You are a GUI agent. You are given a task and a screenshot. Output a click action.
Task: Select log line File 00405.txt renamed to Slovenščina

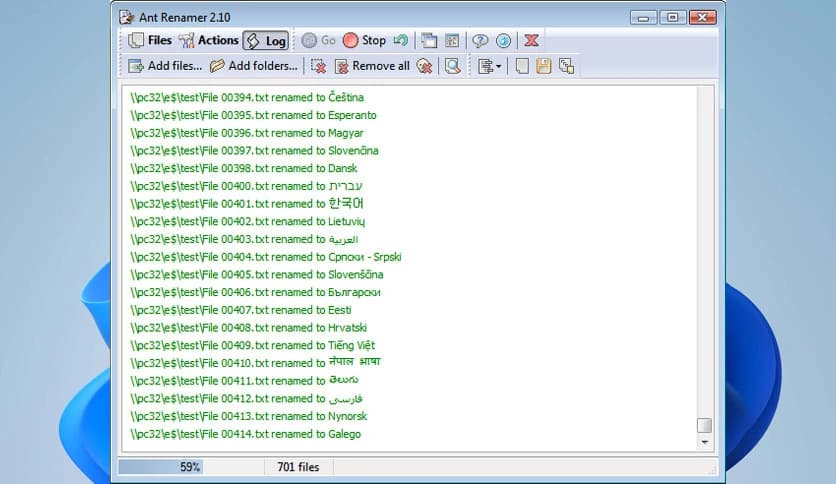pyautogui.click(x=256, y=275)
